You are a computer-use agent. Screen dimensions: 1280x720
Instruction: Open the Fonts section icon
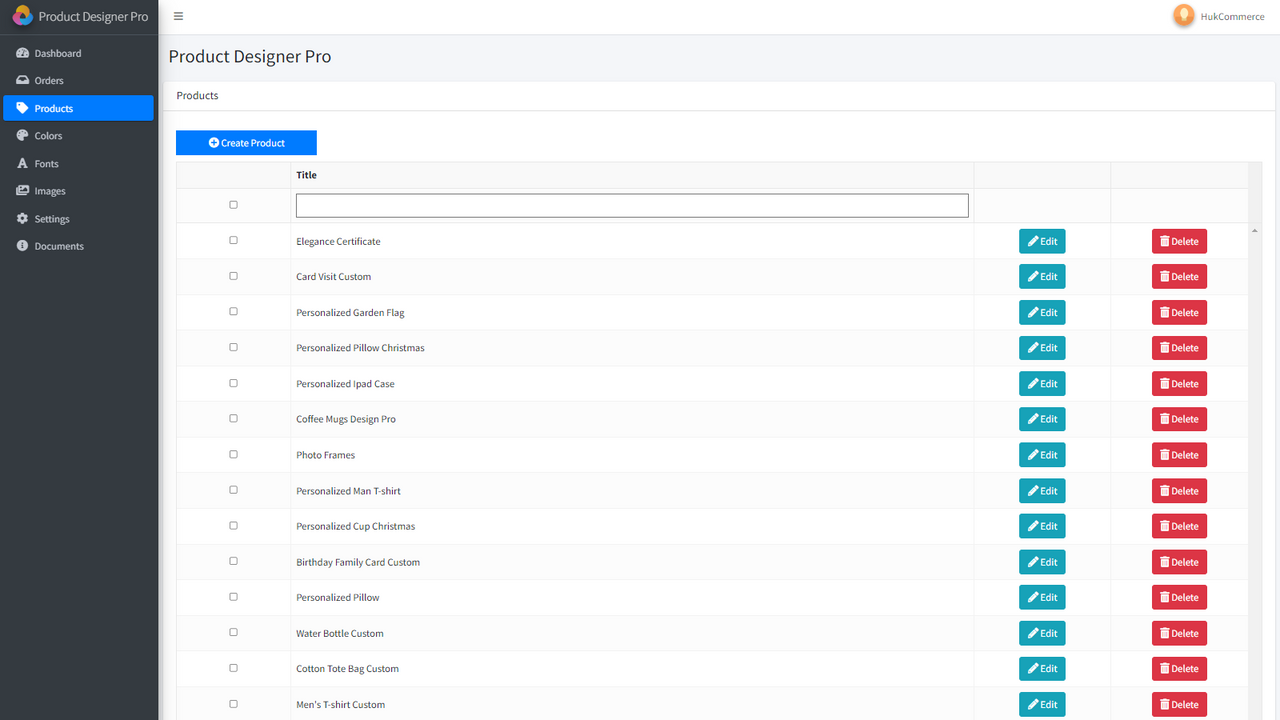point(22,163)
